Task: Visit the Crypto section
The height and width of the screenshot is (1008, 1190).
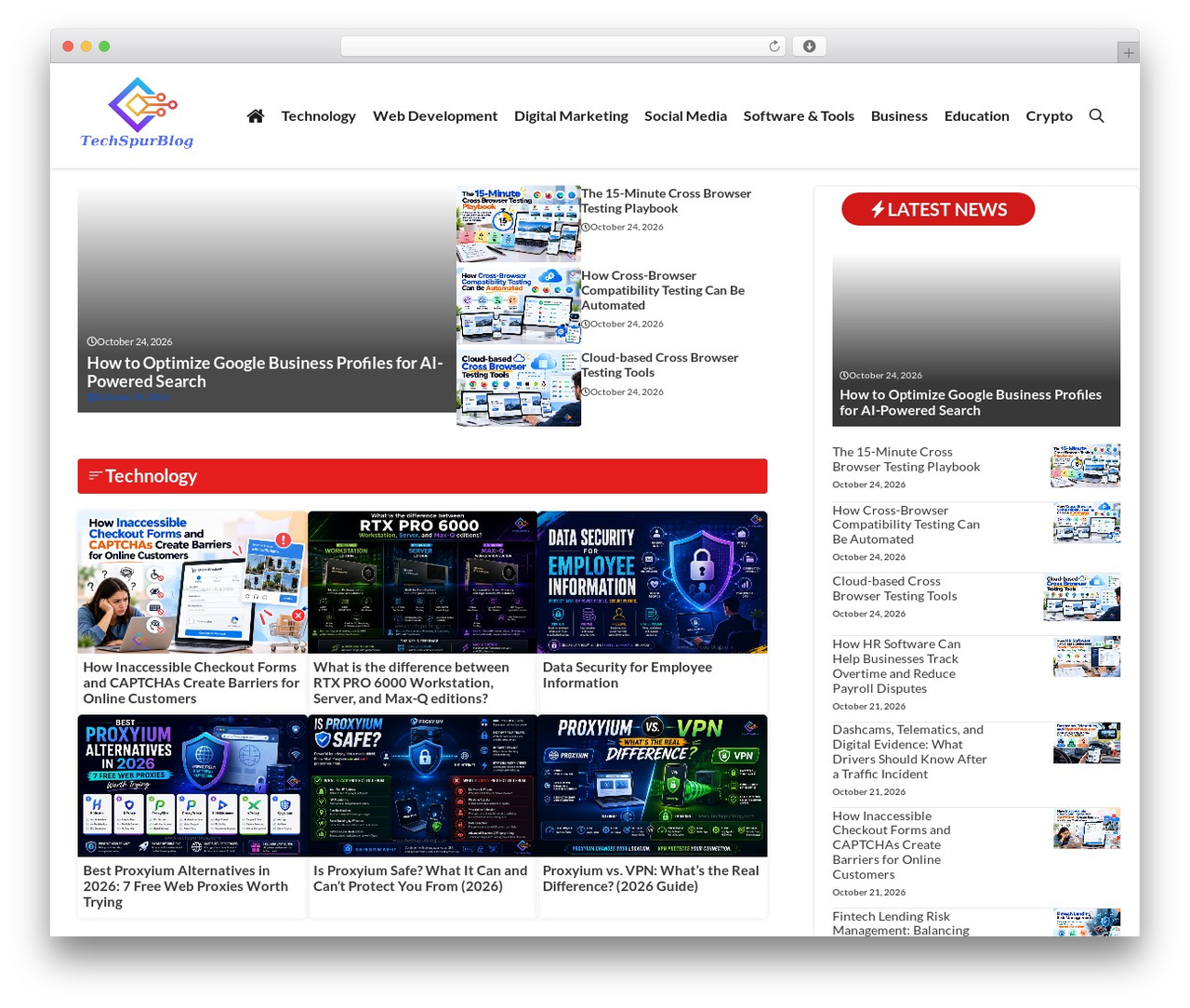Action: click(1049, 115)
